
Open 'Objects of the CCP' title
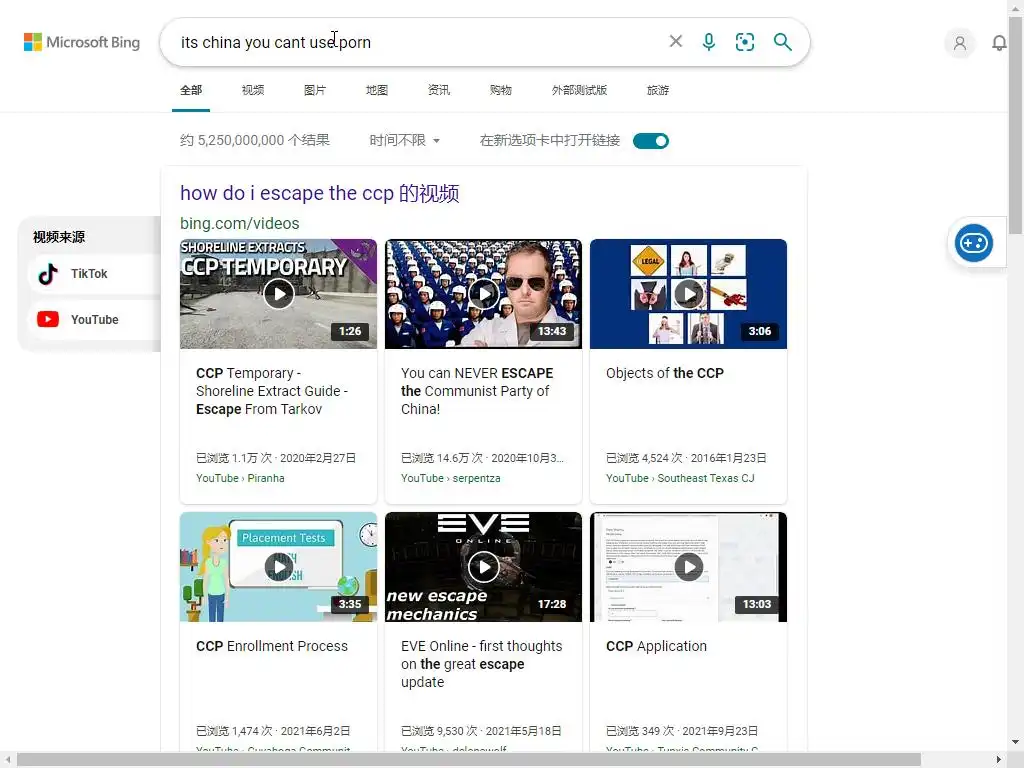(x=665, y=373)
